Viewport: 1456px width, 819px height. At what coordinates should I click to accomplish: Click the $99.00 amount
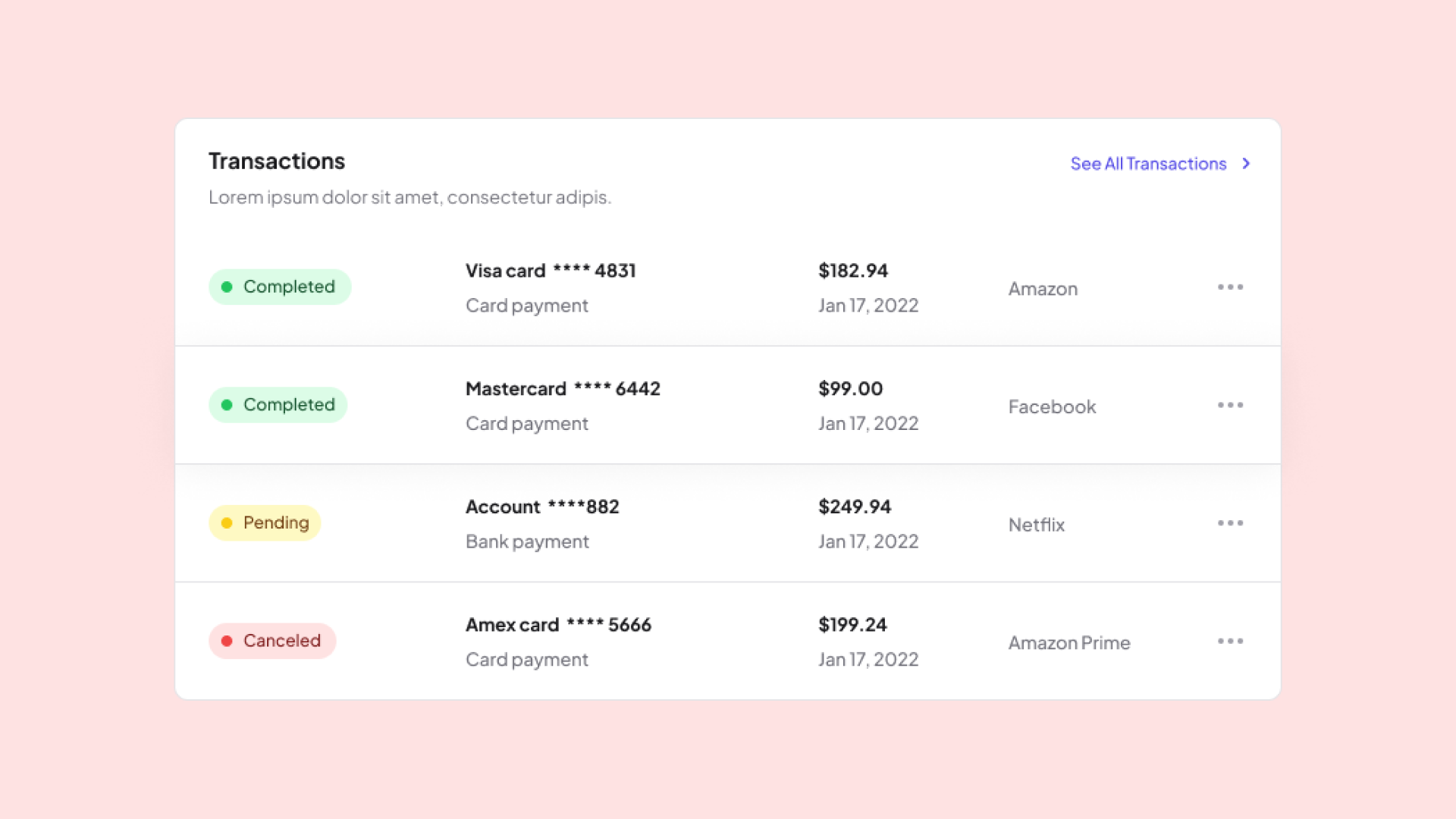point(850,389)
